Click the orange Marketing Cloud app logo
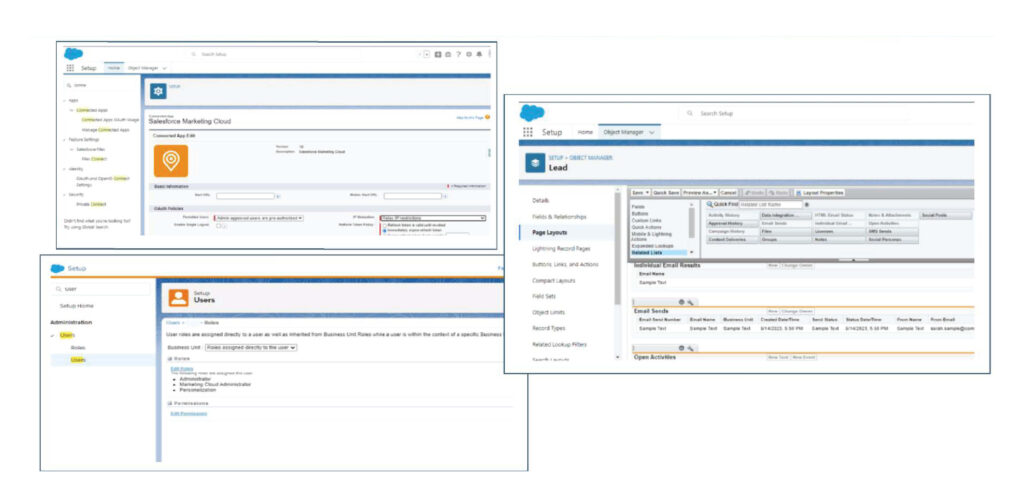 coord(170,161)
